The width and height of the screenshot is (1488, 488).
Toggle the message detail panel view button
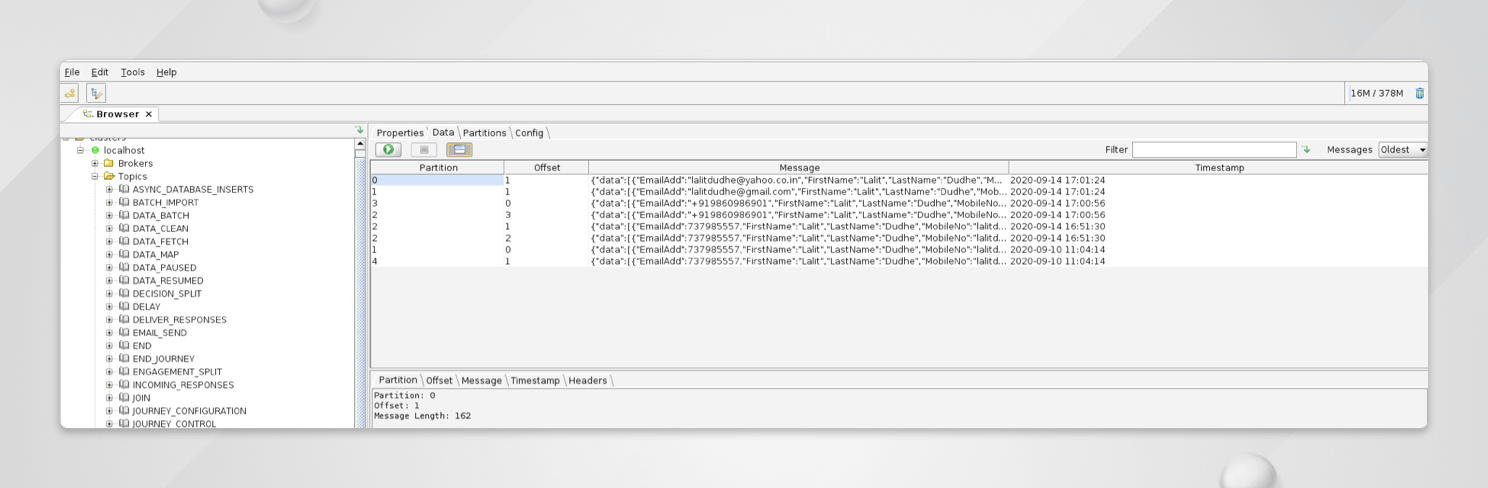pyautogui.click(x=459, y=150)
